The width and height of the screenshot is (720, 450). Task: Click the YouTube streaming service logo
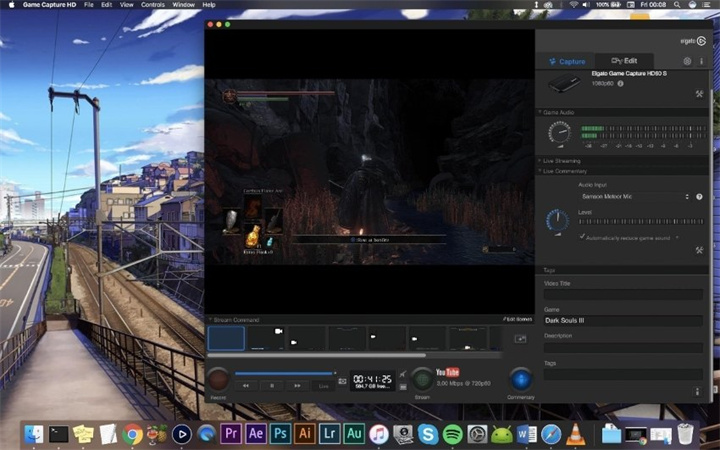[448, 372]
